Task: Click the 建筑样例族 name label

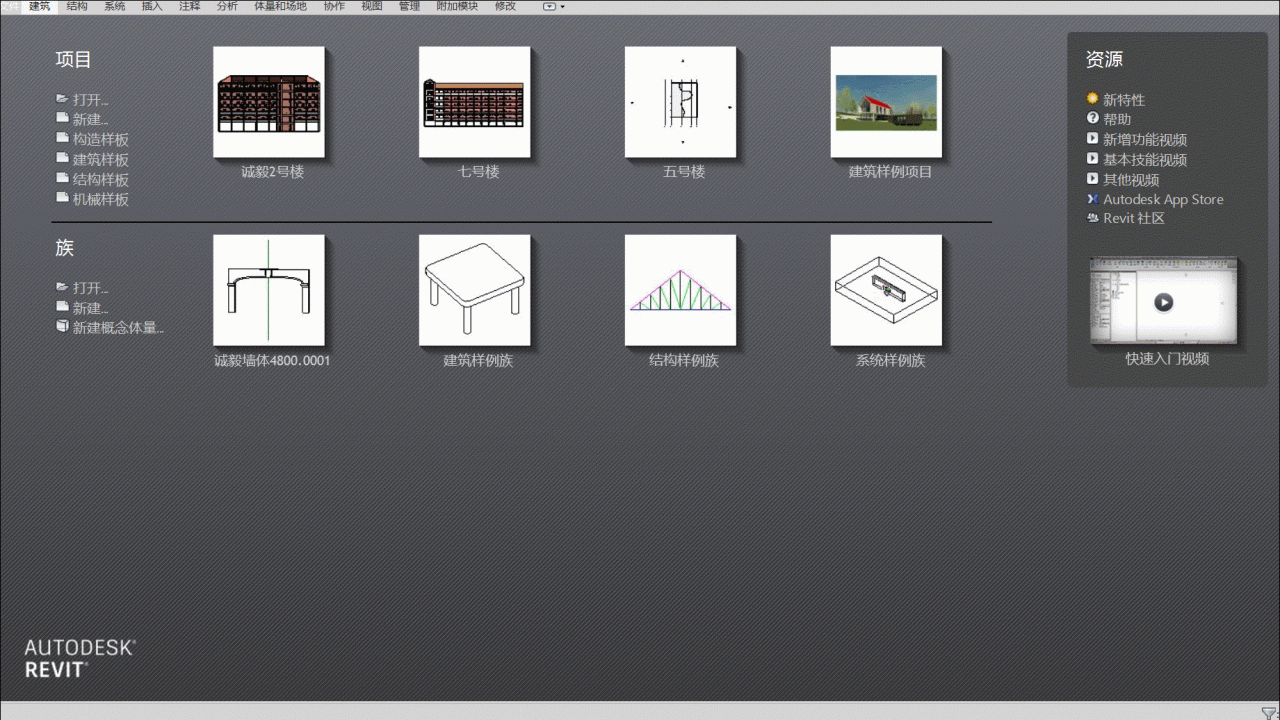Action: [x=478, y=360]
